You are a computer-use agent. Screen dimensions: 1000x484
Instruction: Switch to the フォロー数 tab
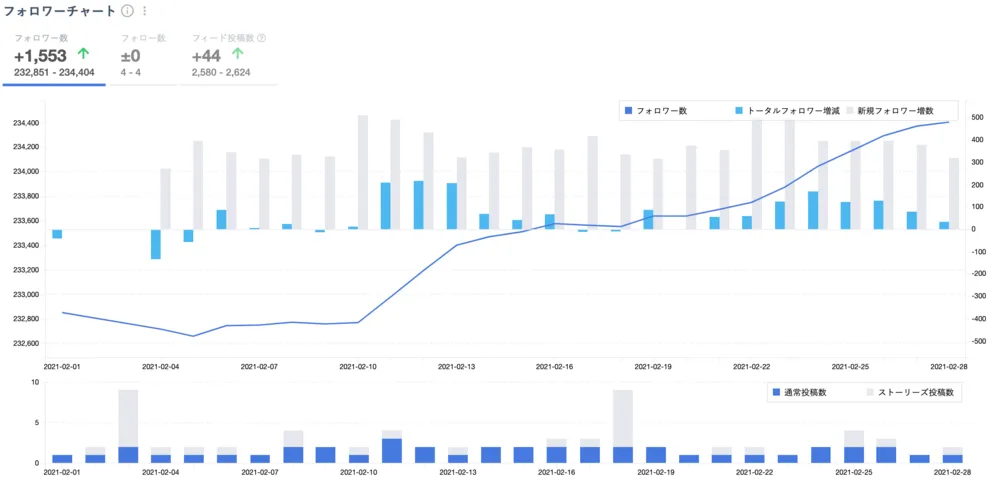click(142, 56)
